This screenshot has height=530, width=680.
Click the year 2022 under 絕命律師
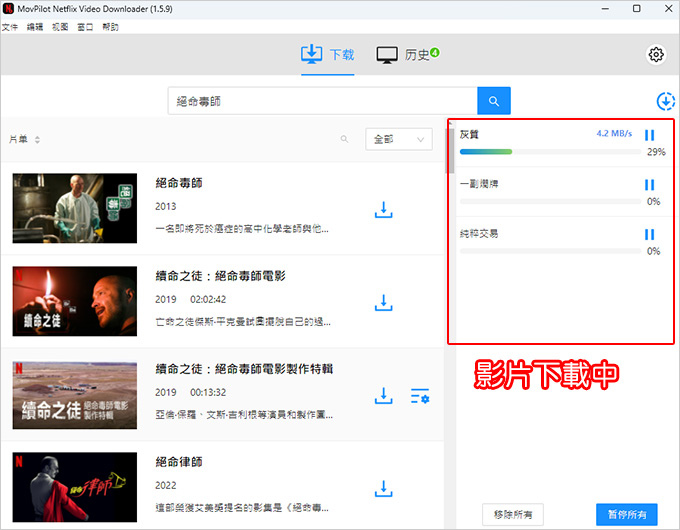166,485
